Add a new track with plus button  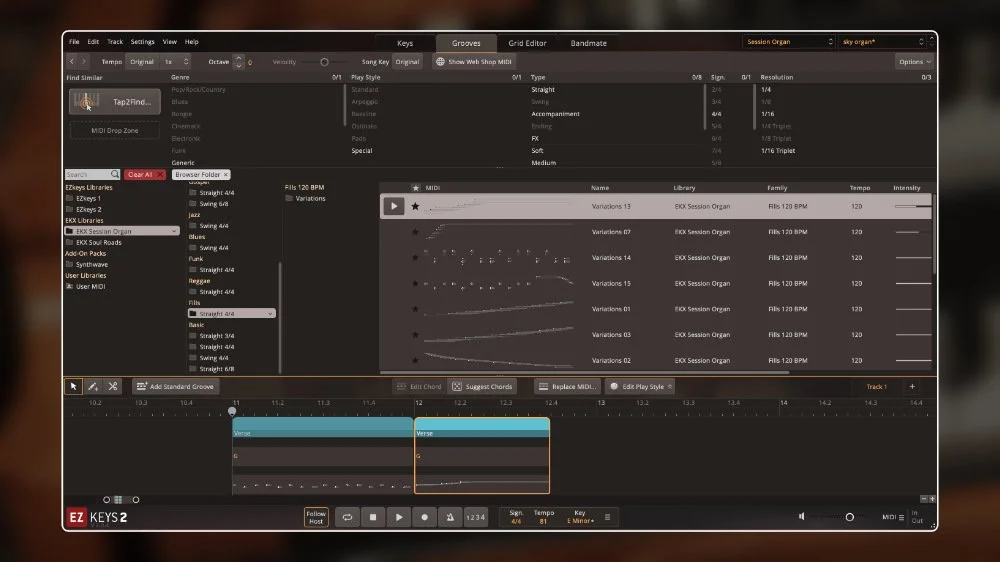click(912, 386)
